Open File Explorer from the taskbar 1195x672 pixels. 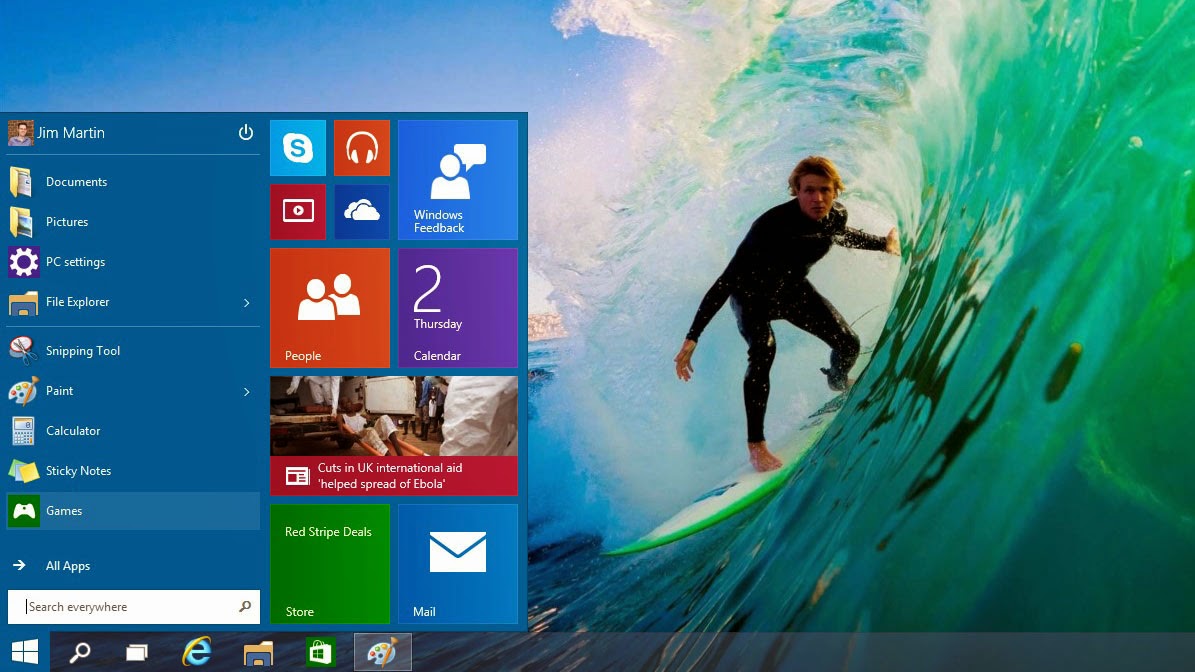coord(258,652)
